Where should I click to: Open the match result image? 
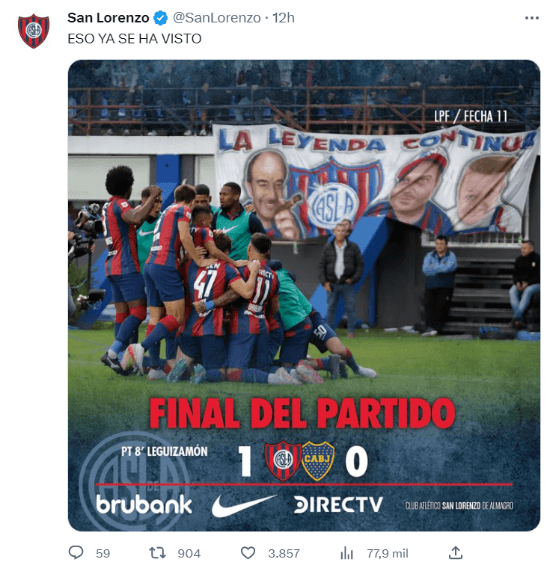[x=304, y=295]
